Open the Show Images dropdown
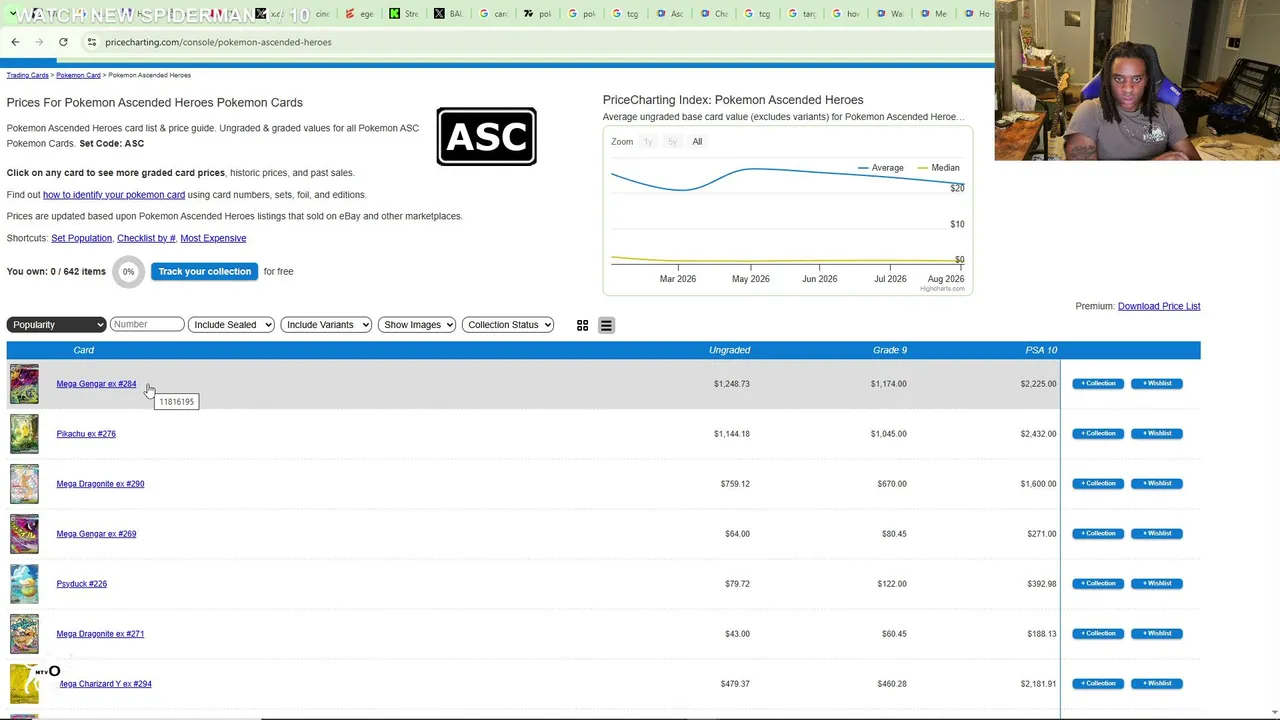The image size is (1280, 720). [417, 324]
